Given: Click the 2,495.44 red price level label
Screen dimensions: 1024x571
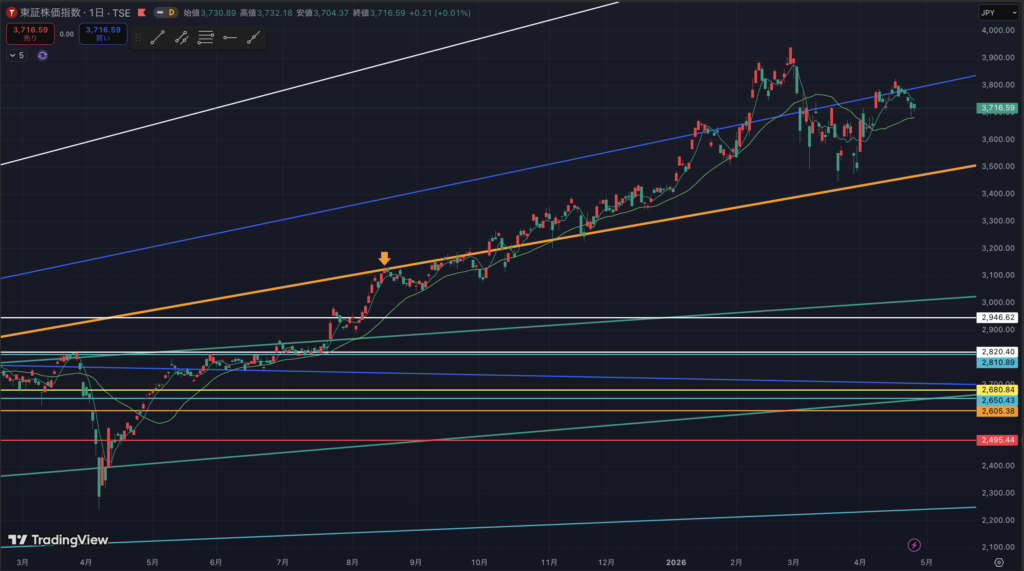Looking at the screenshot, I should coord(998,440).
